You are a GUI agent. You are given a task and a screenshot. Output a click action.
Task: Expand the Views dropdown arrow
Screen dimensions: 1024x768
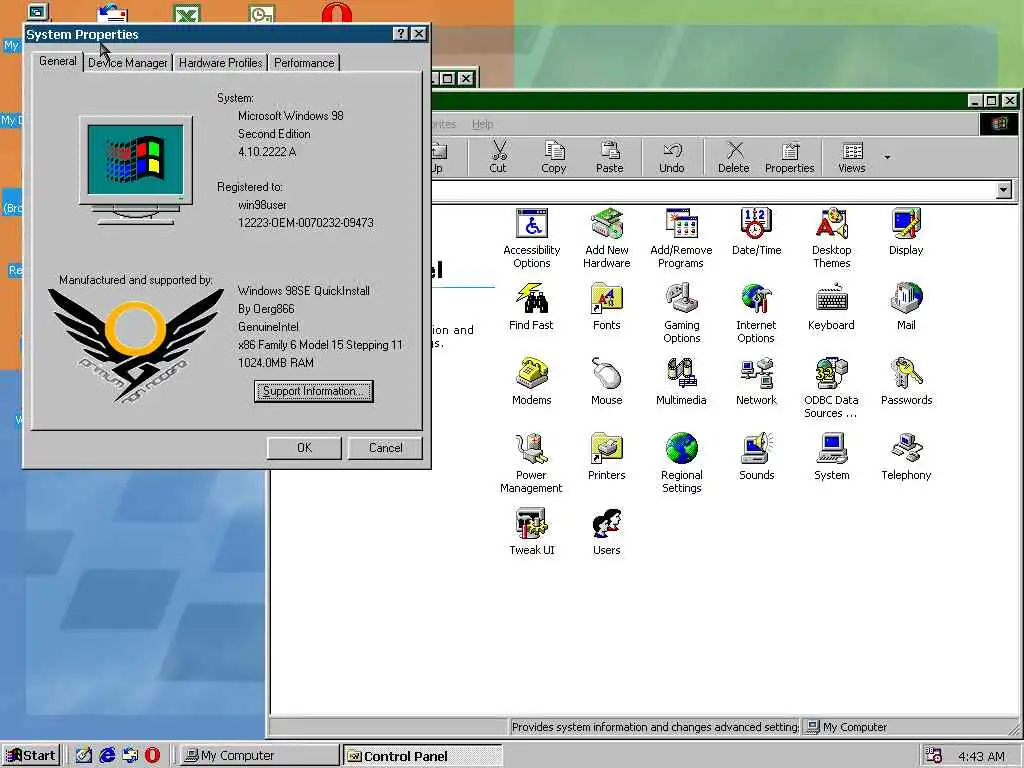tap(887, 157)
